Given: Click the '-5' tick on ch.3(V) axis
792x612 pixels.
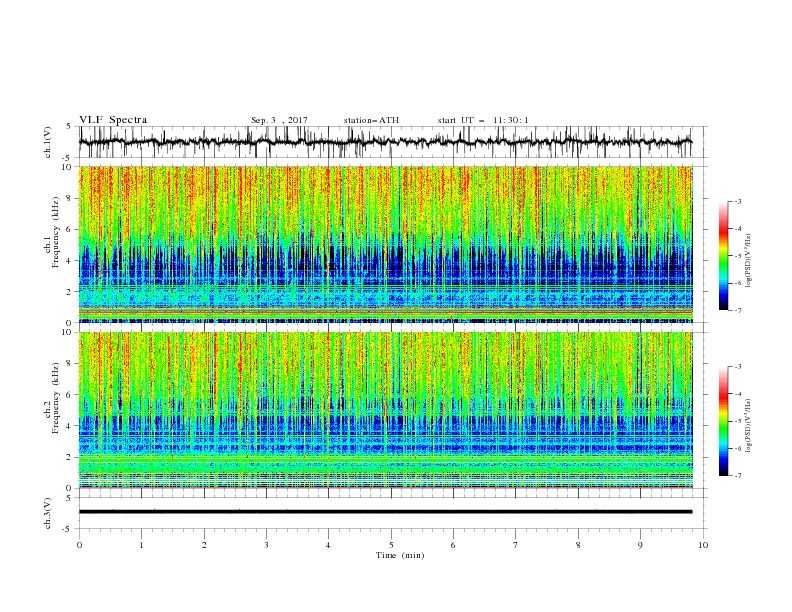Looking at the screenshot, I should pyautogui.click(x=68, y=529).
